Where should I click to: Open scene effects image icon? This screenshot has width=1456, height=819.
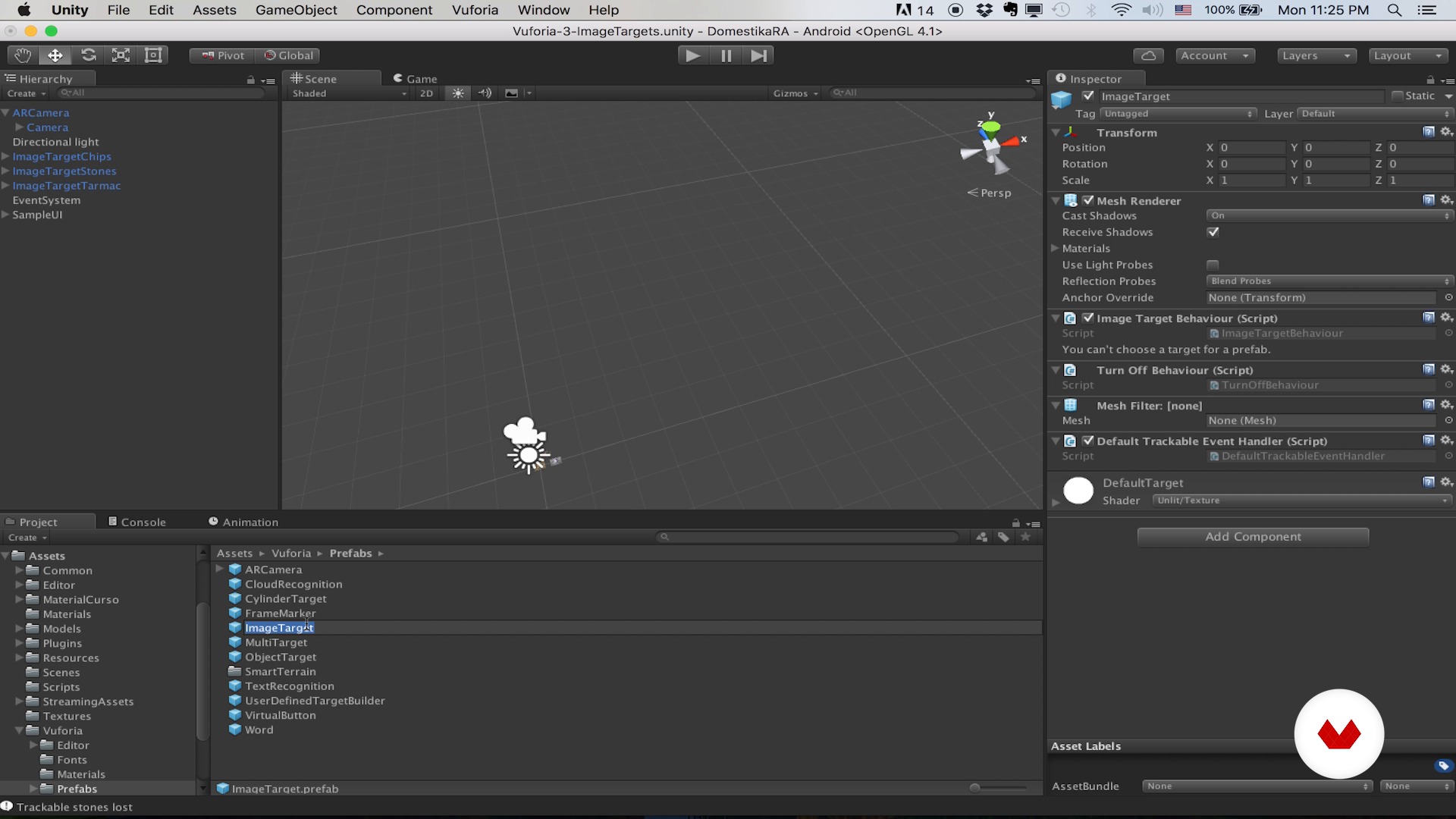(x=512, y=93)
